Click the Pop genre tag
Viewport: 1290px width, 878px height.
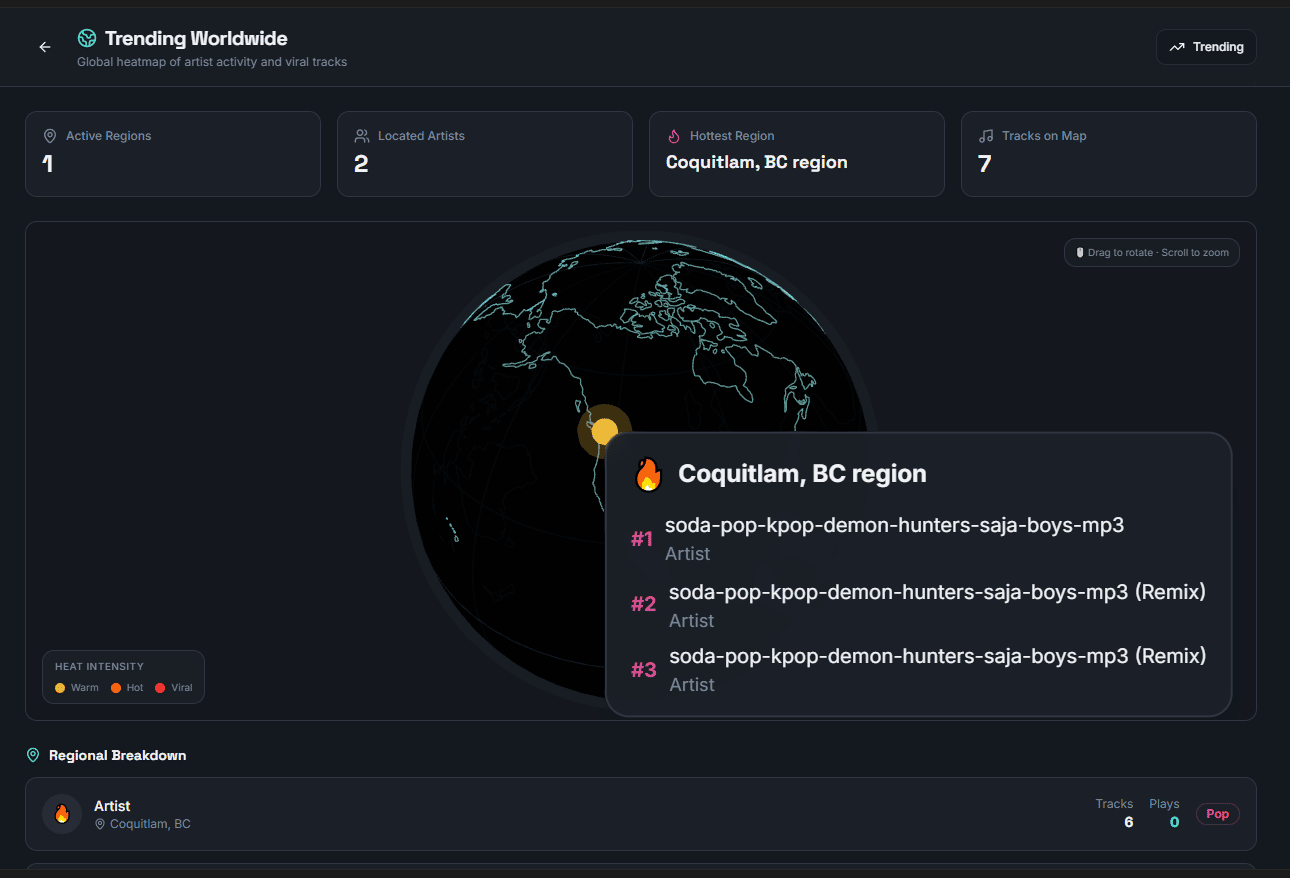click(1217, 814)
